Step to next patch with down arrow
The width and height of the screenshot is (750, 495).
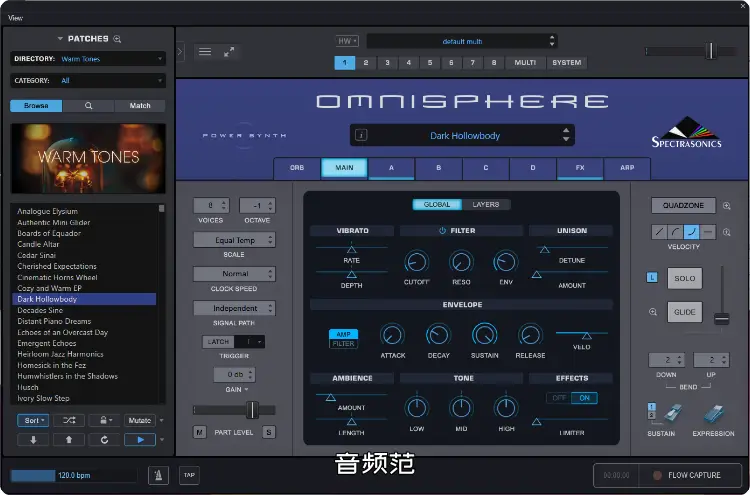coord(33,440)
